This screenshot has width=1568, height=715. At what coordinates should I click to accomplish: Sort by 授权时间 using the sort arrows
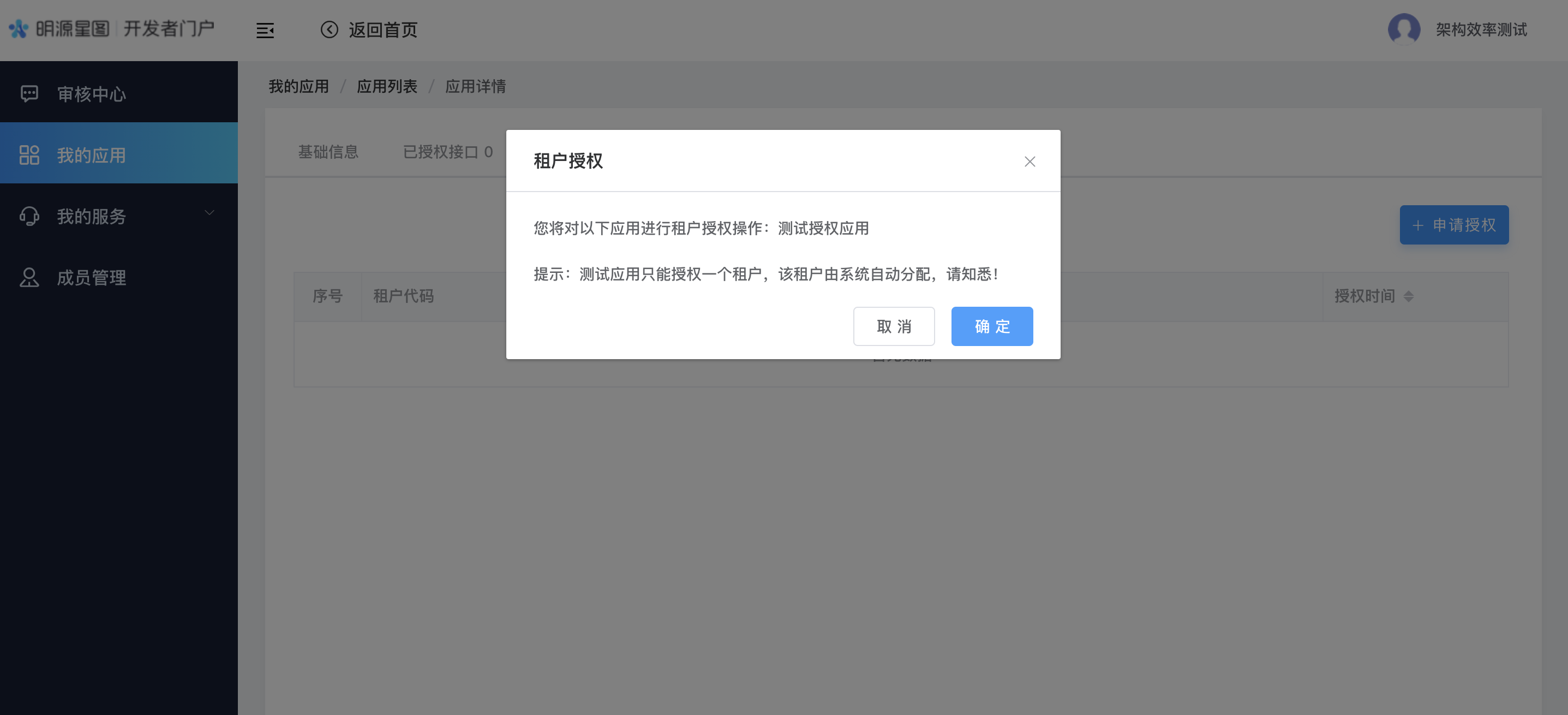[x=1409, y=296]
